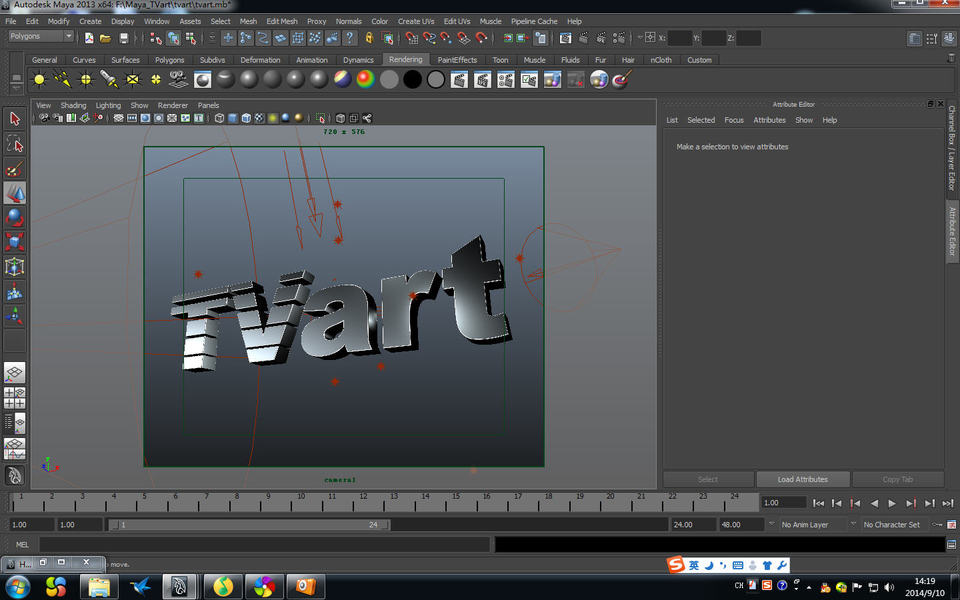The width and height of the screenshot is (960, 600).
Task: Click the Load Attributes button
Action: (x=804, y=479)
